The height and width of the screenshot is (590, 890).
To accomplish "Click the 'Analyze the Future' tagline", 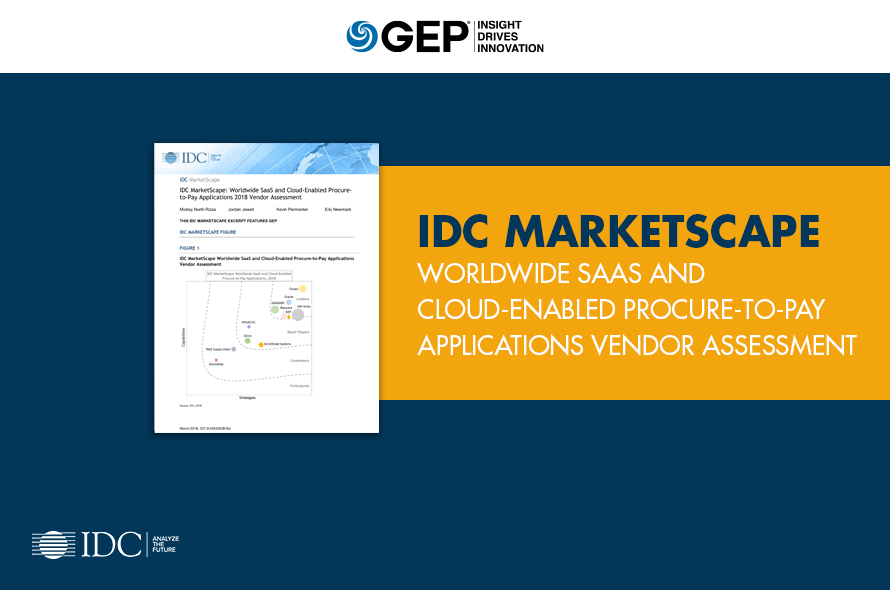I will coord(165,544).
